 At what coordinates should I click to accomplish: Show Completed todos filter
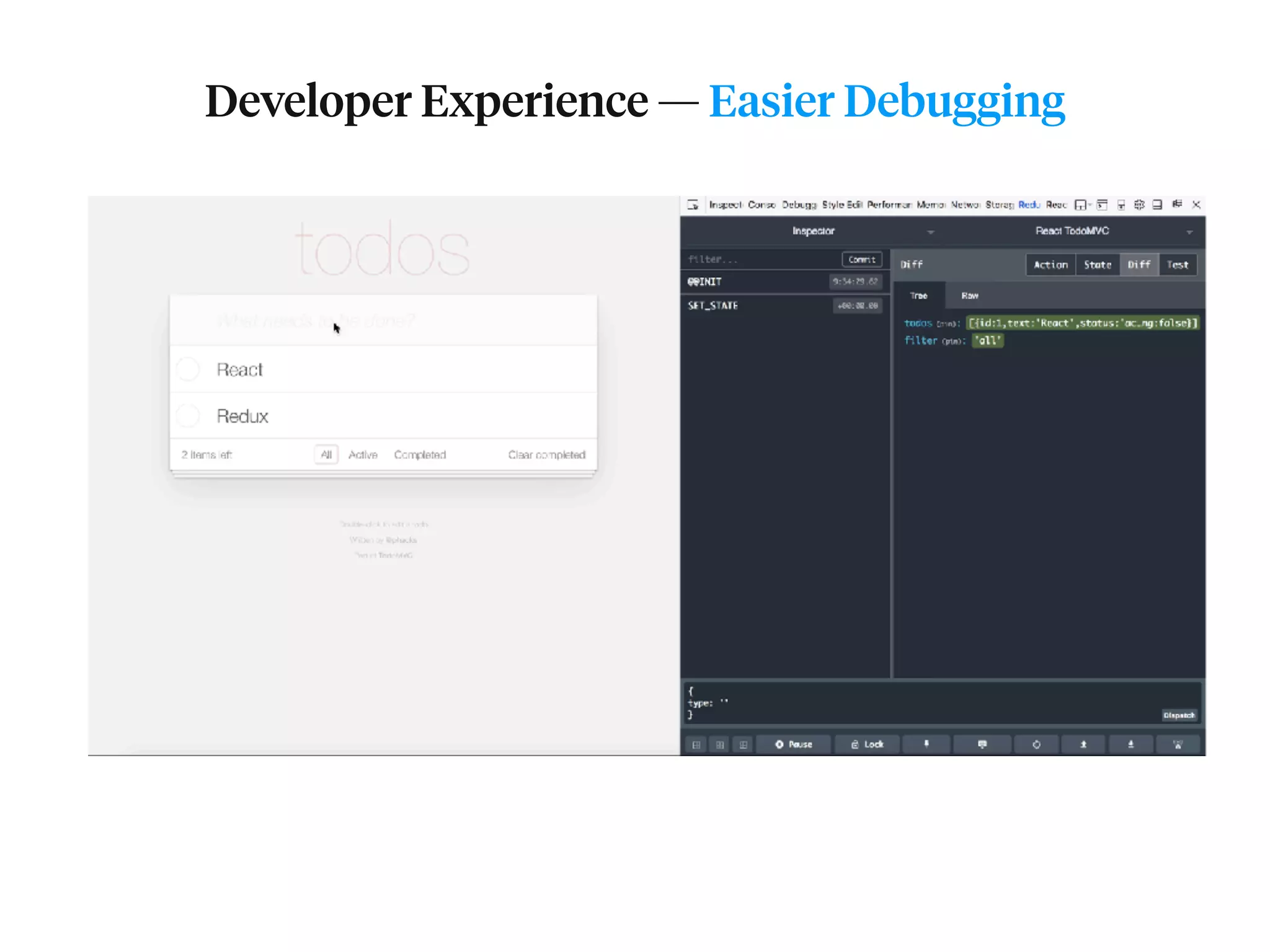(420, 454)
